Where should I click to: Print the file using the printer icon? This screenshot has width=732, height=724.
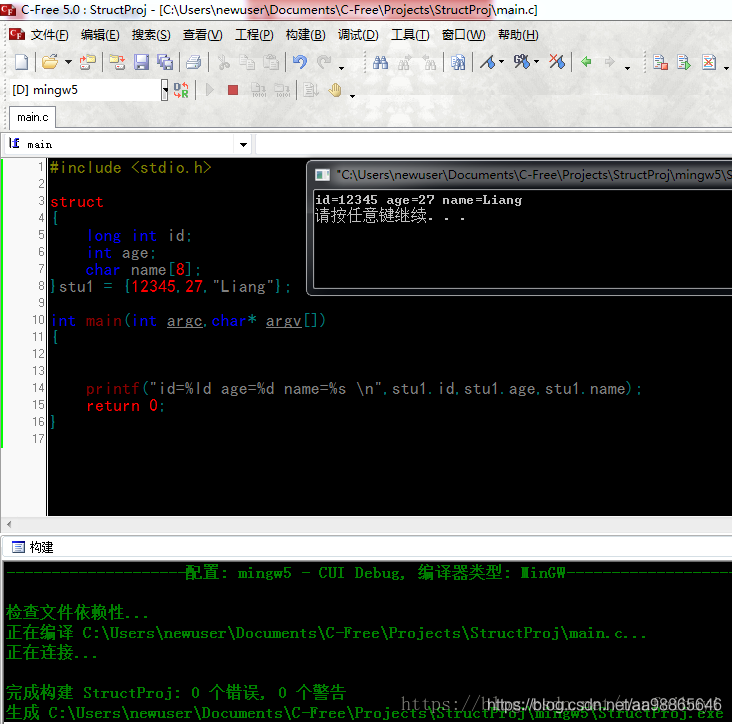pos(193,62)
